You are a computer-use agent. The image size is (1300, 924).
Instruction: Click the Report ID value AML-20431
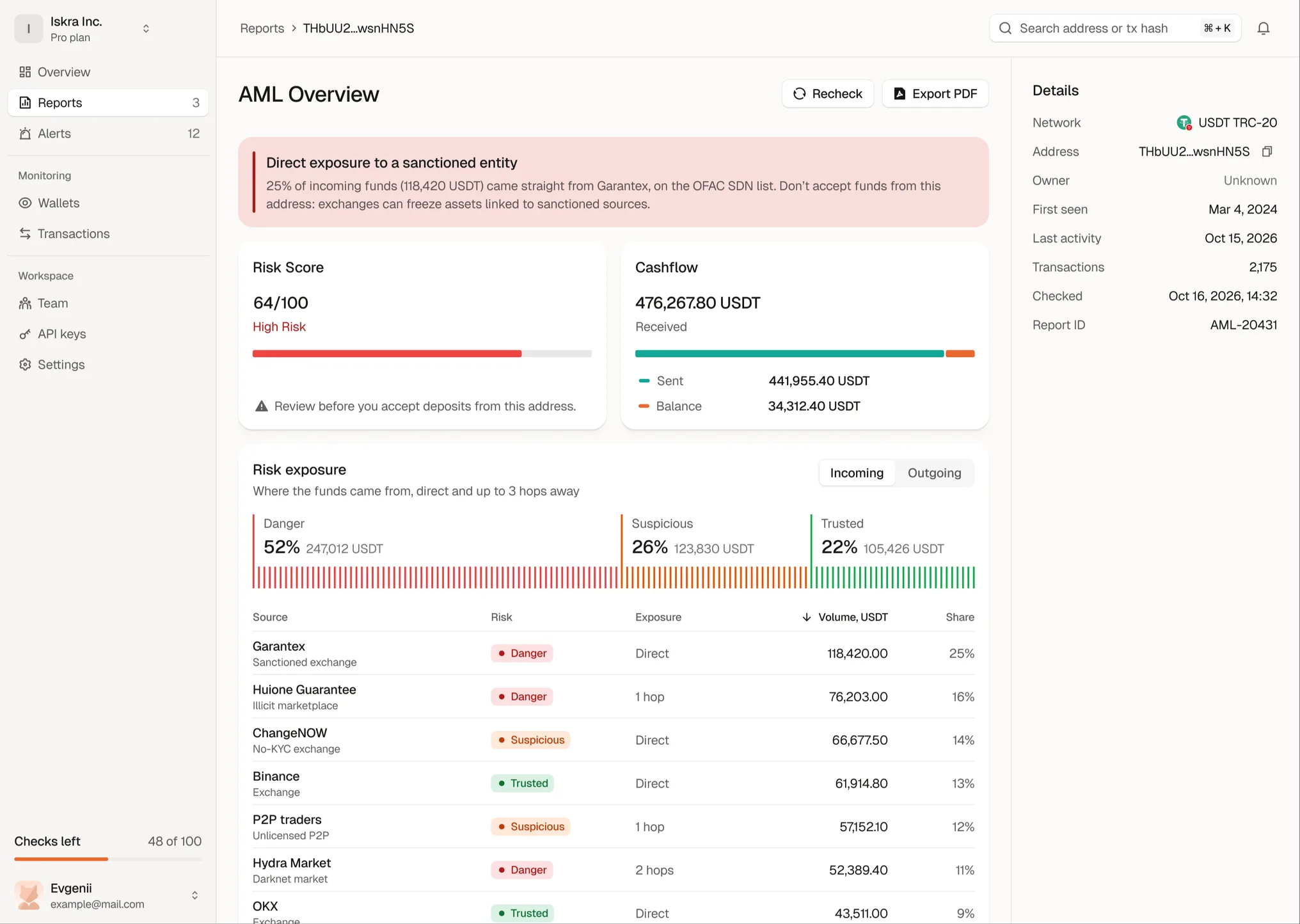[x=1243, y=325]
